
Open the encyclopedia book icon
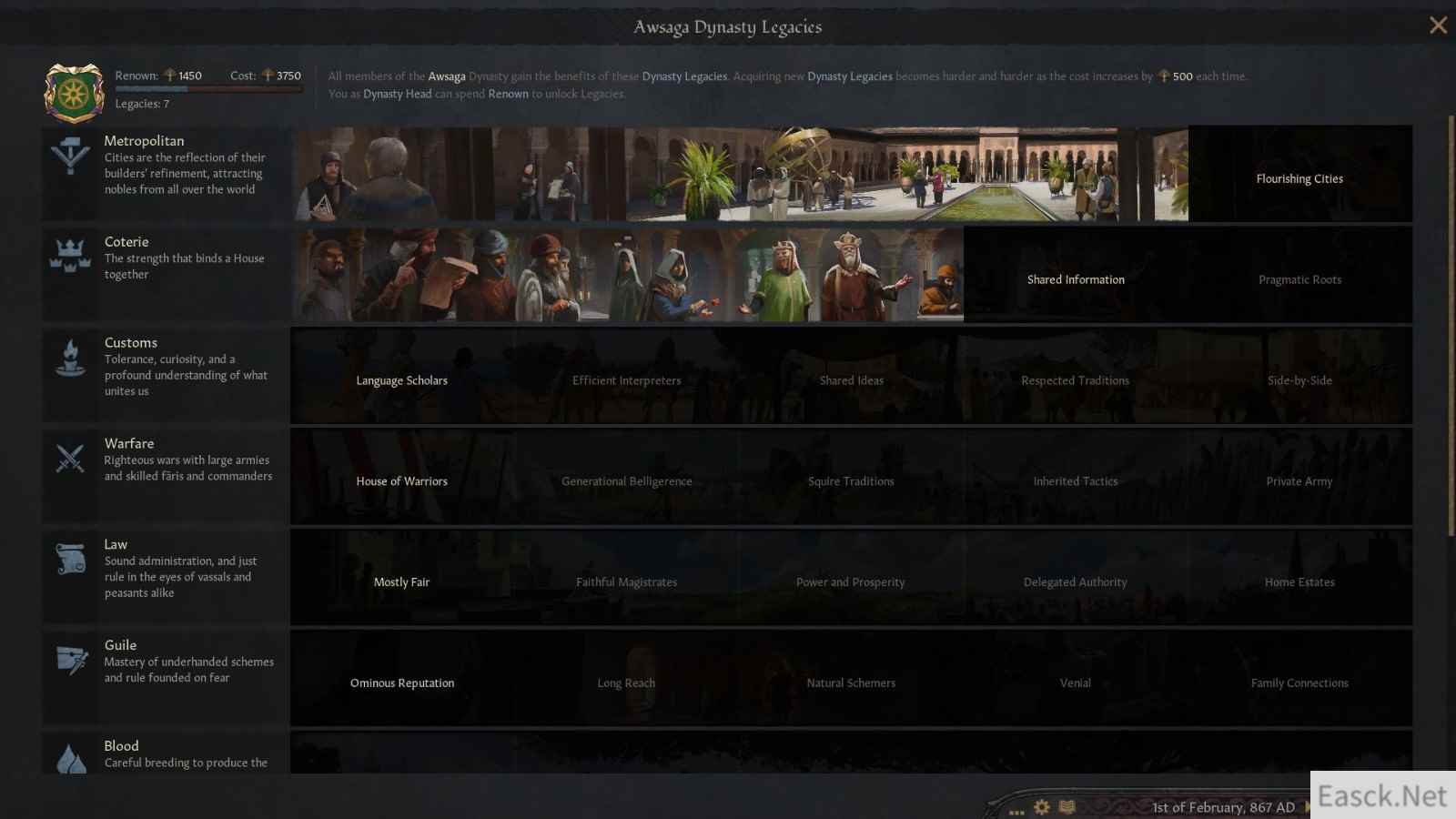[x=1067, y=807]
